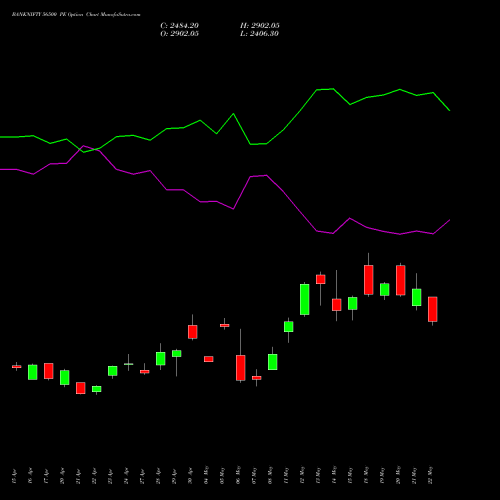The width and height of the screenshot is (500, 500).
Task: Click the 07 May date label
Action: 254,475
